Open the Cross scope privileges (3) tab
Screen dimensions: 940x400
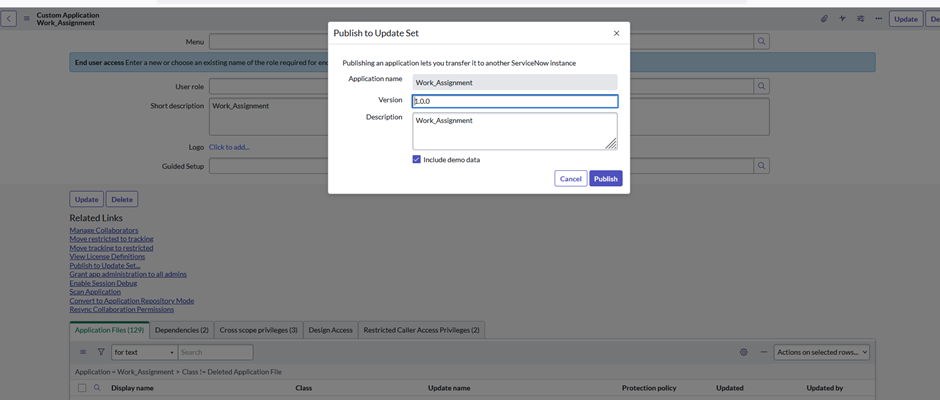coord(258,329)
